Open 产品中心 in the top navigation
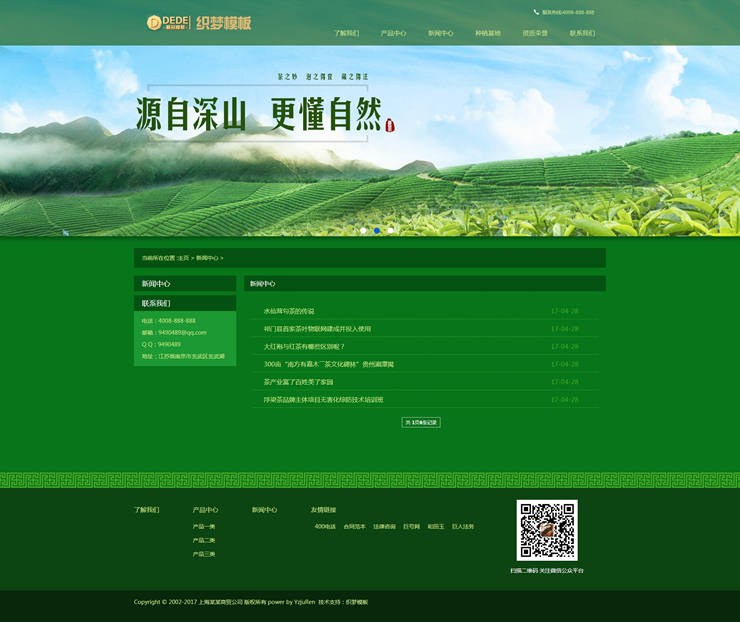Image resolution: width=740 pixels, height=622 pixels. (393, 33)
